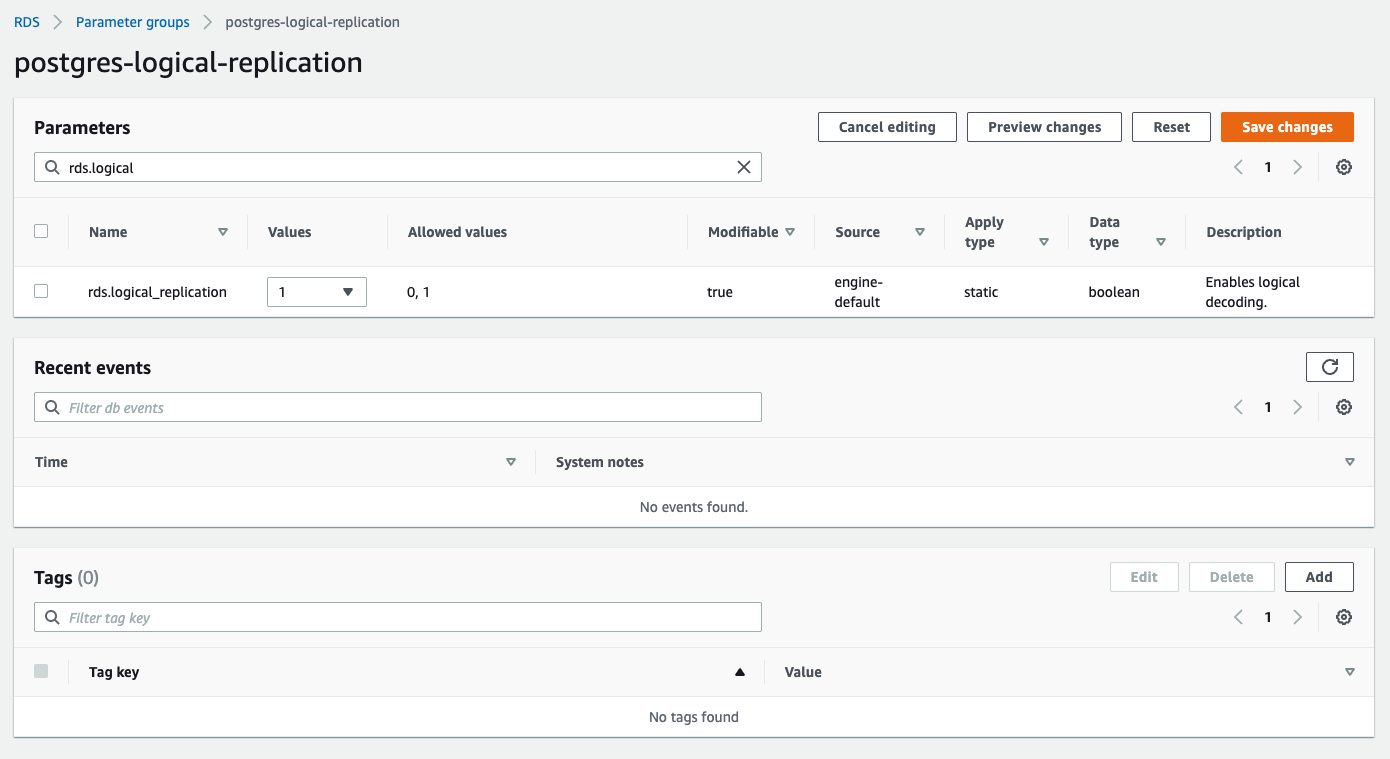Image resolution: width=1390 pixels, height=759 pixels.
Task: Go to previous page in Tags
Action: point(1239,617)
